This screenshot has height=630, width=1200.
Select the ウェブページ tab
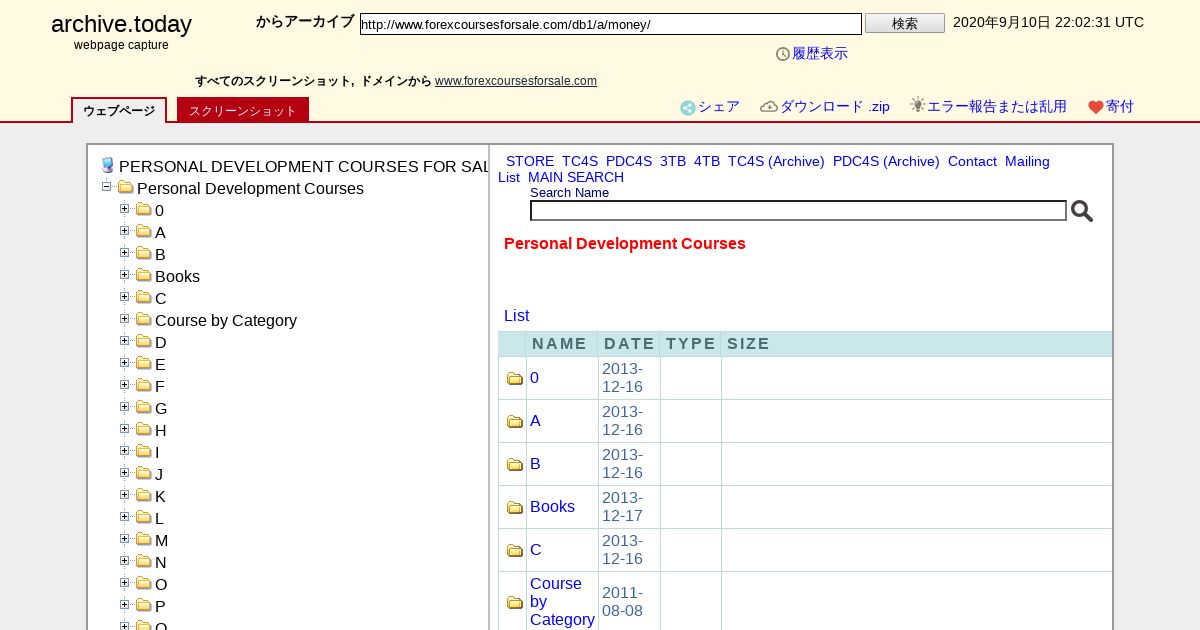pos(119,111)
